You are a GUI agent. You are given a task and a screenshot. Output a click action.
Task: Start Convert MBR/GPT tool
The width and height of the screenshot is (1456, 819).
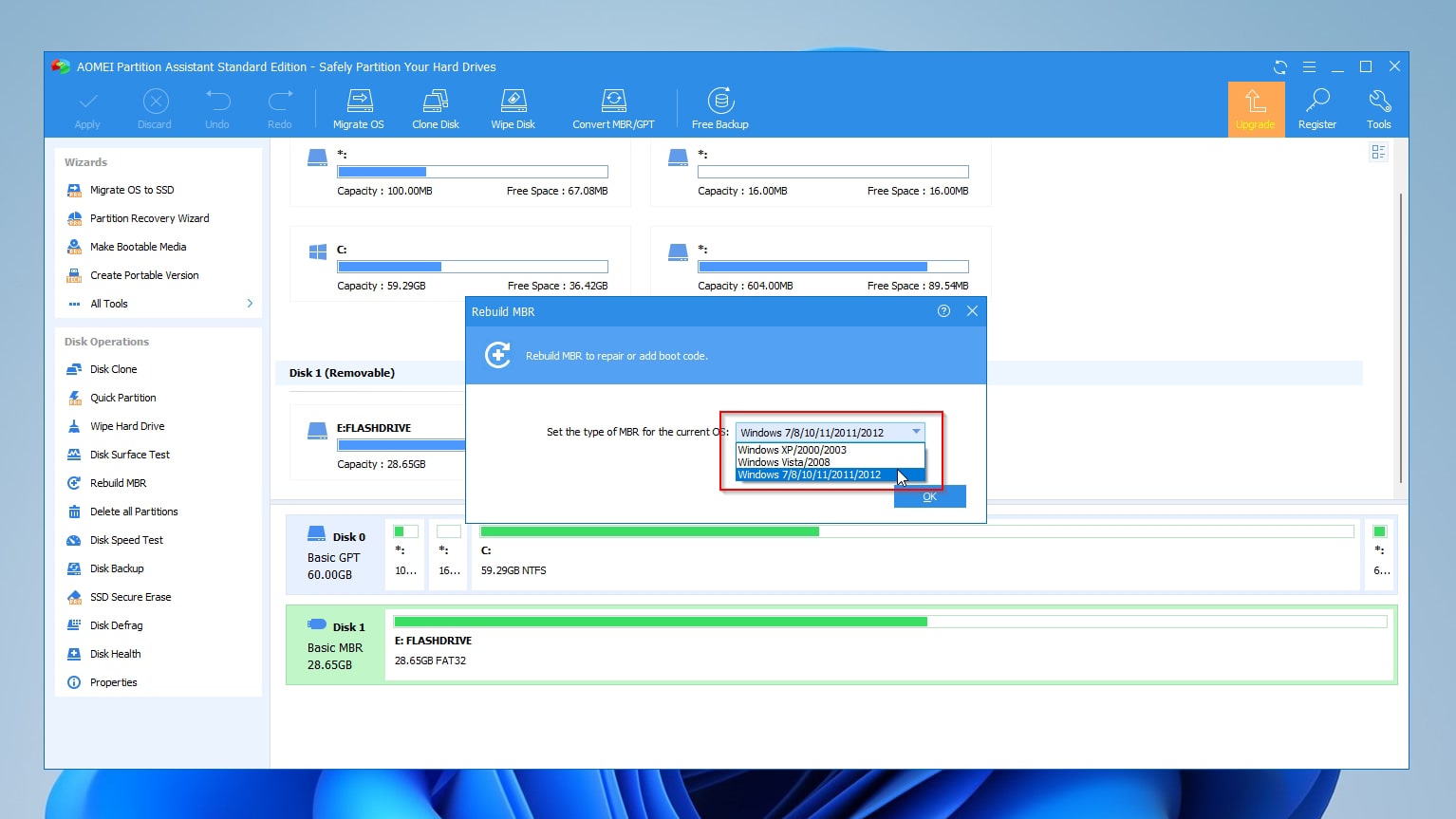click(x=613, y=109)
